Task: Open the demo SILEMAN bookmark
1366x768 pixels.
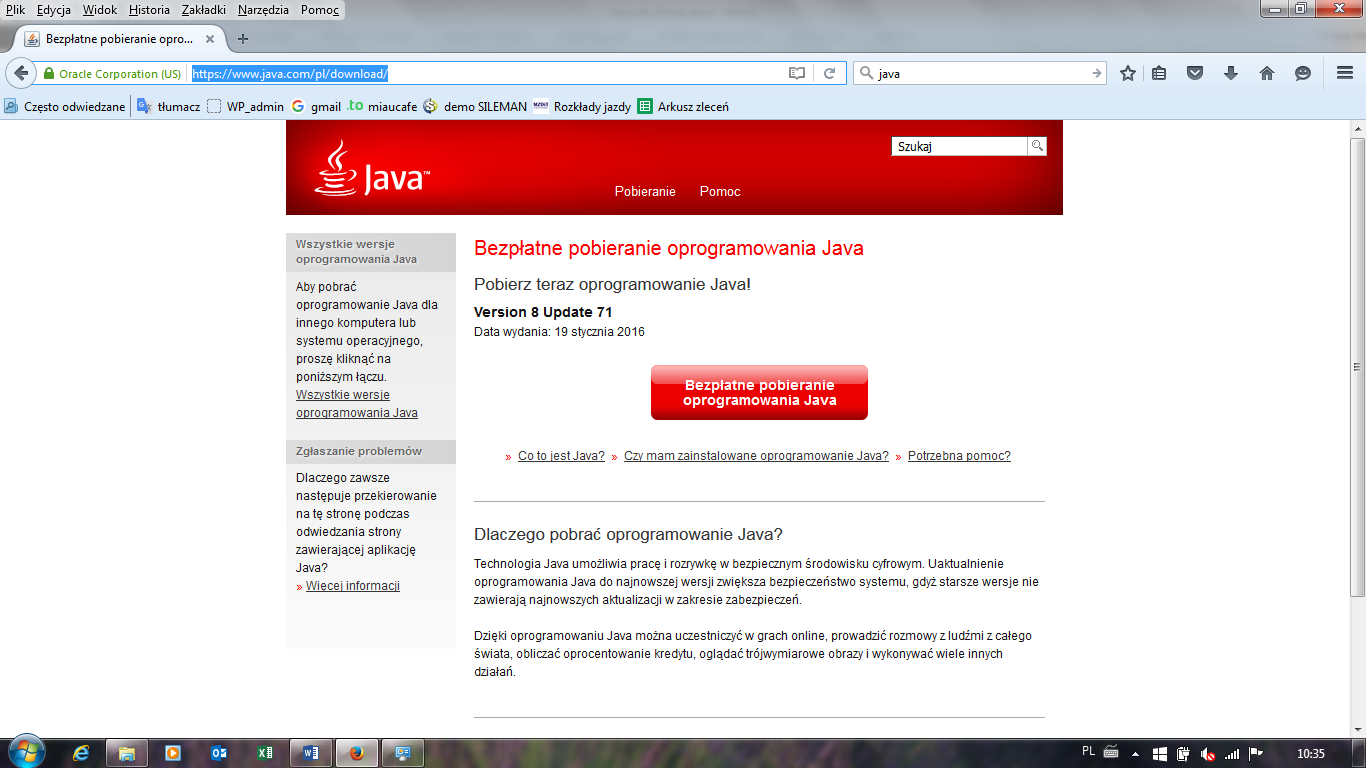Action: pyautogui.click(x=475, y=106)
